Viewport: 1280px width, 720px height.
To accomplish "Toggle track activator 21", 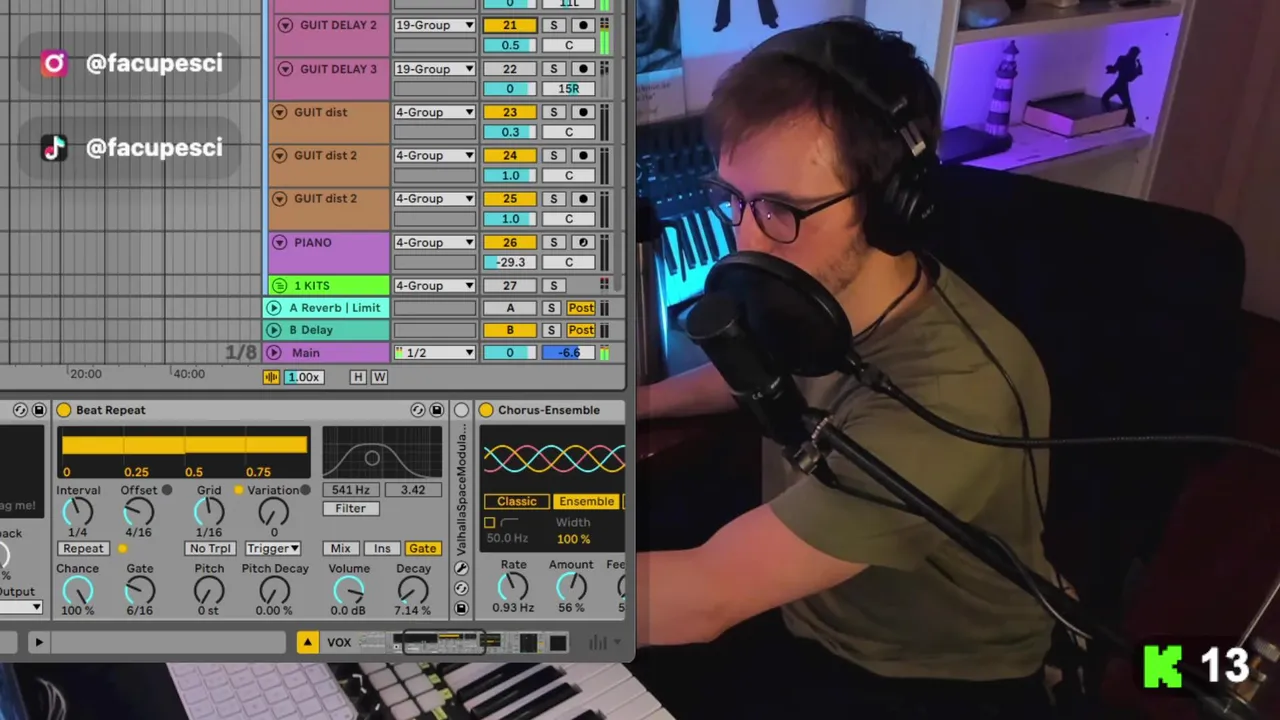I will pos(510,25).
